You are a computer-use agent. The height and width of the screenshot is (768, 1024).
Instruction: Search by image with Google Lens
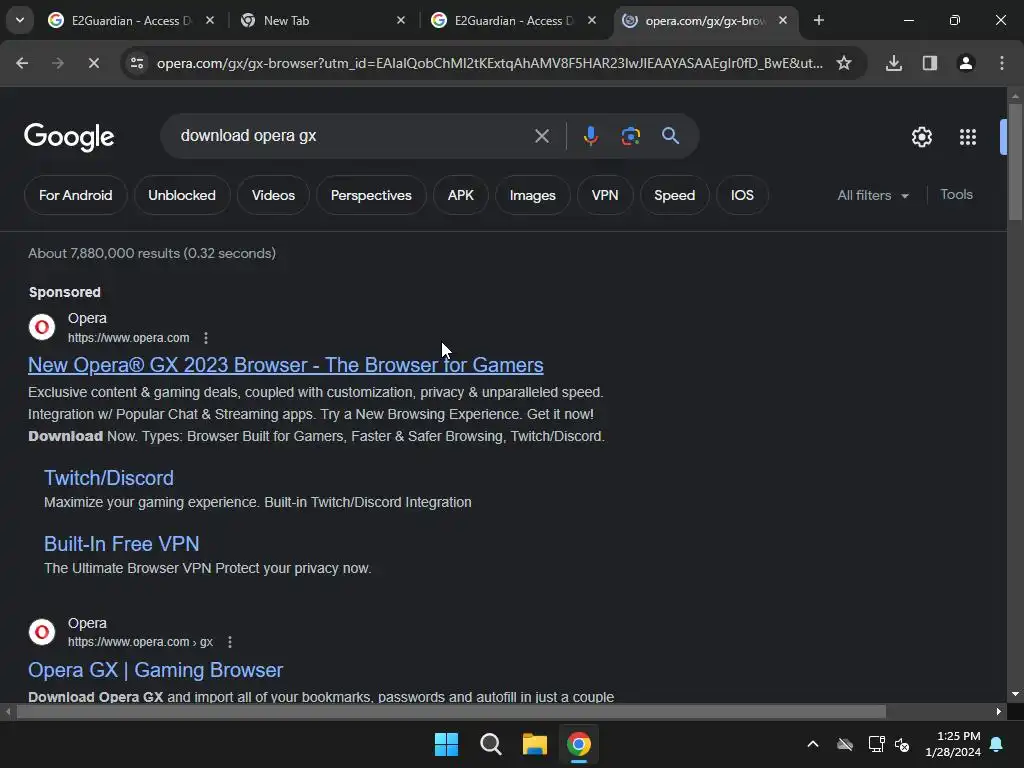tap(630, 136)
